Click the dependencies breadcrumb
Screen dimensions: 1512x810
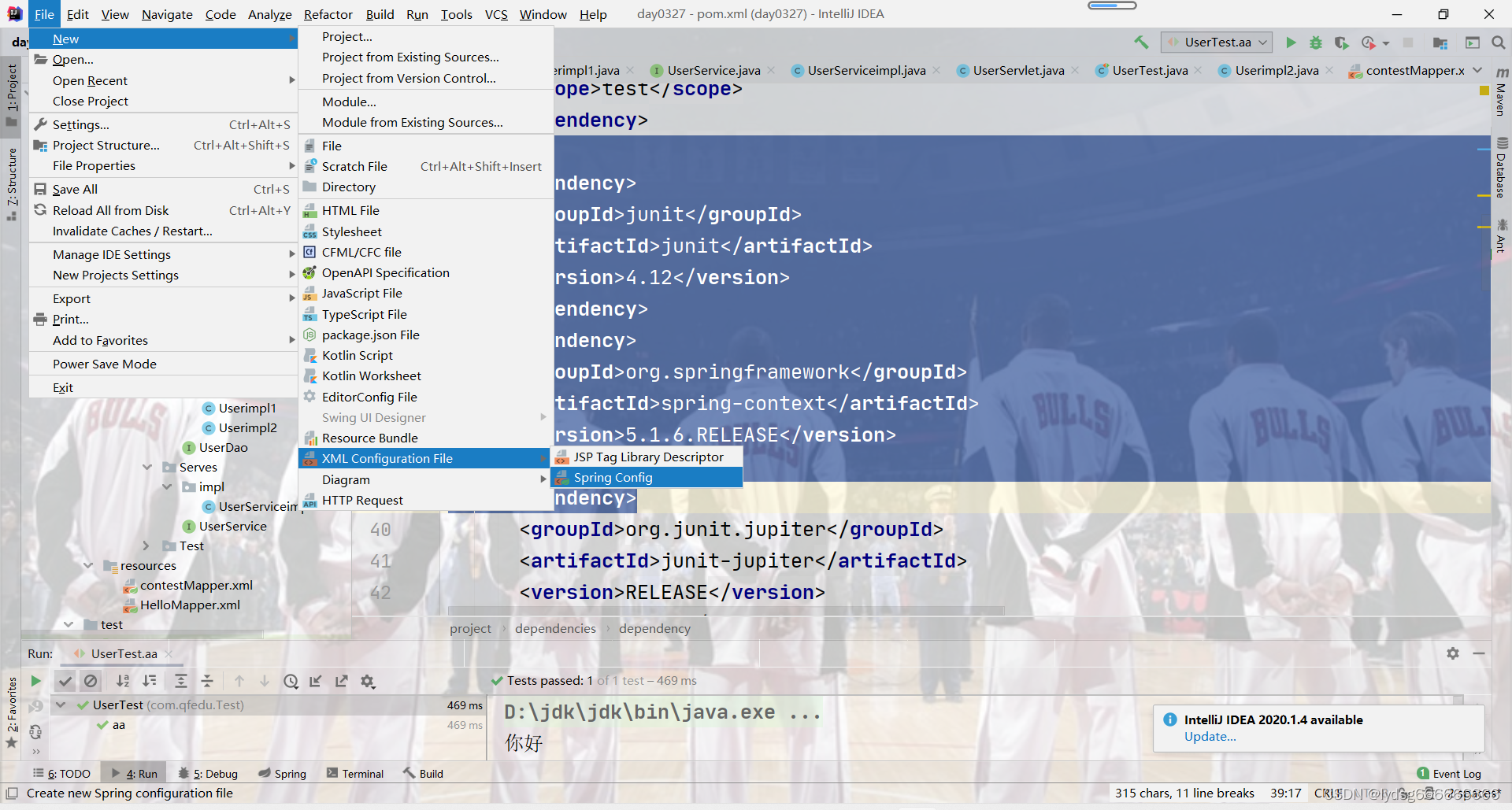555,628
